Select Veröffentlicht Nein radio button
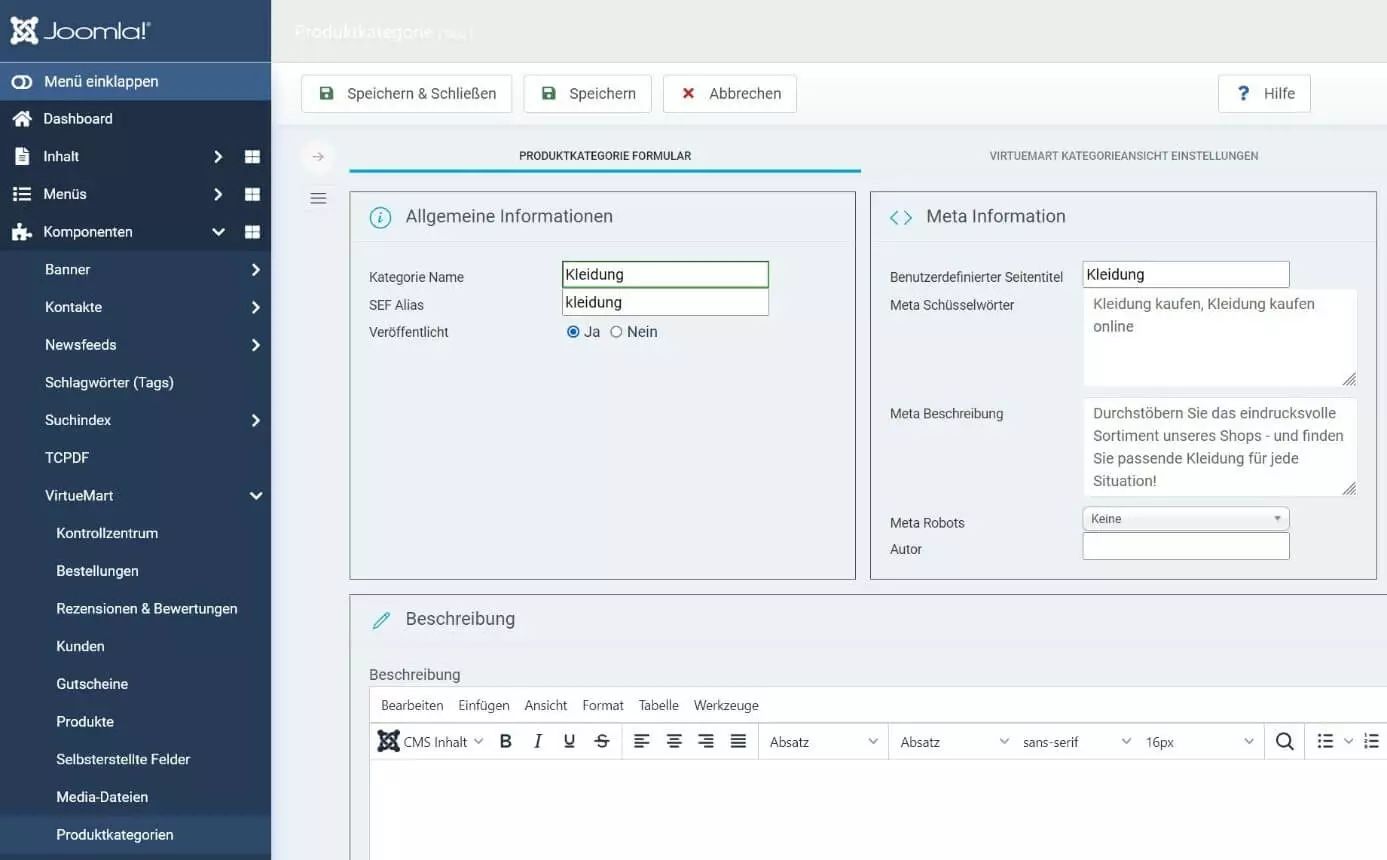Screen dimensions: 1387x860 coord(616,332)
